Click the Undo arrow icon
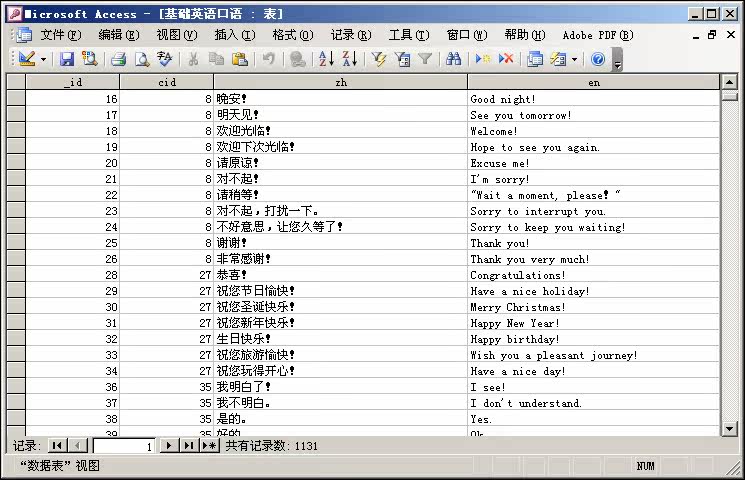 click(x=269, y=59)
